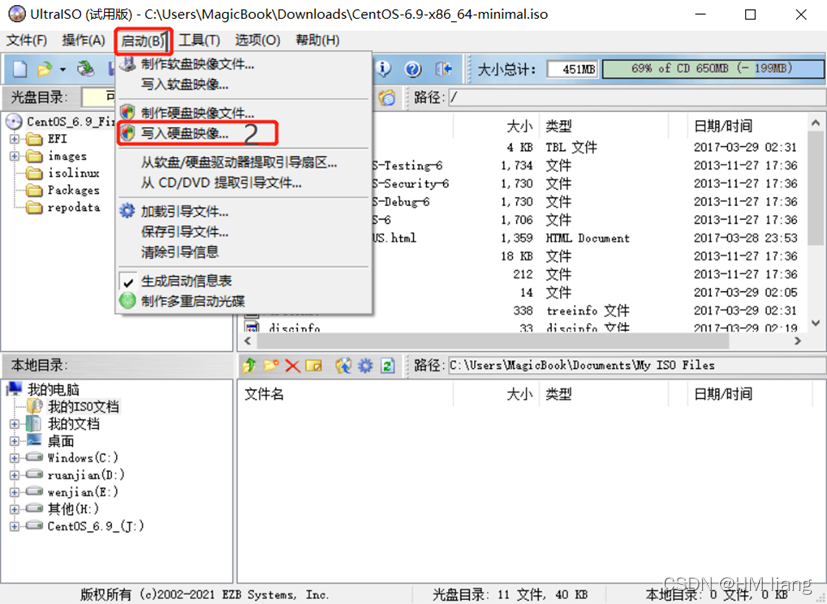Viewport: 827px width, 604px height.
Task: Expand the wenjian(E:) drive node
Action: tap(14, 492)
